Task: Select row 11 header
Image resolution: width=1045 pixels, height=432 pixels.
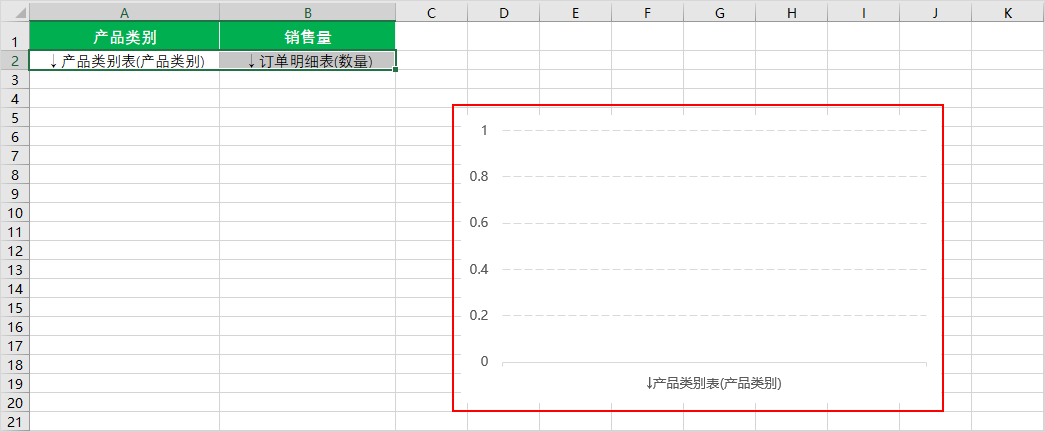Action: point(15,232)
